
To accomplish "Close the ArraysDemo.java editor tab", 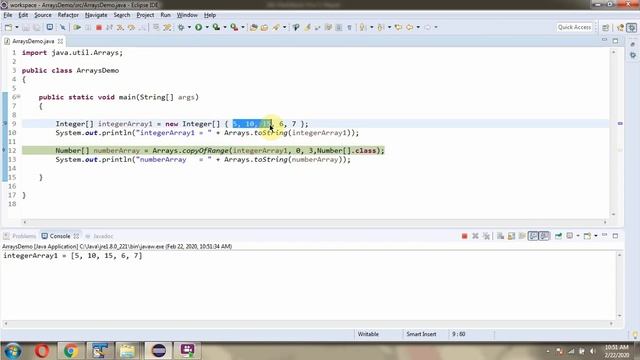I will [60, 41].
